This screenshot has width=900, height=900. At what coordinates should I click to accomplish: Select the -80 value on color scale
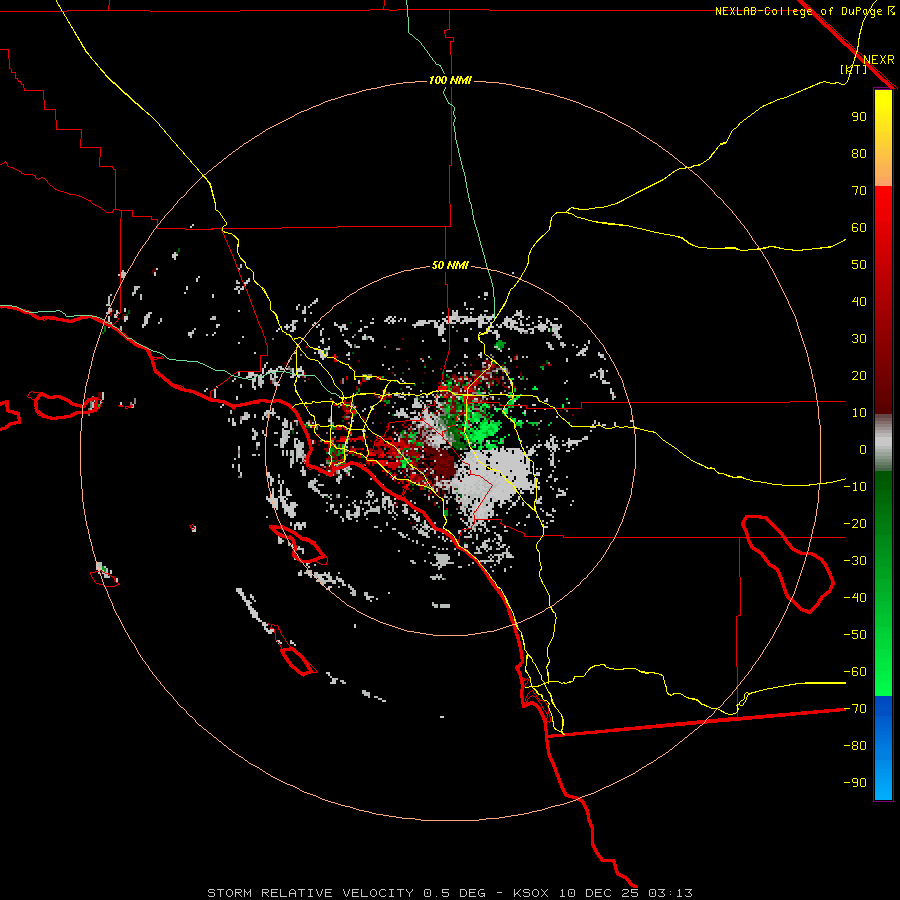[855, 746]
